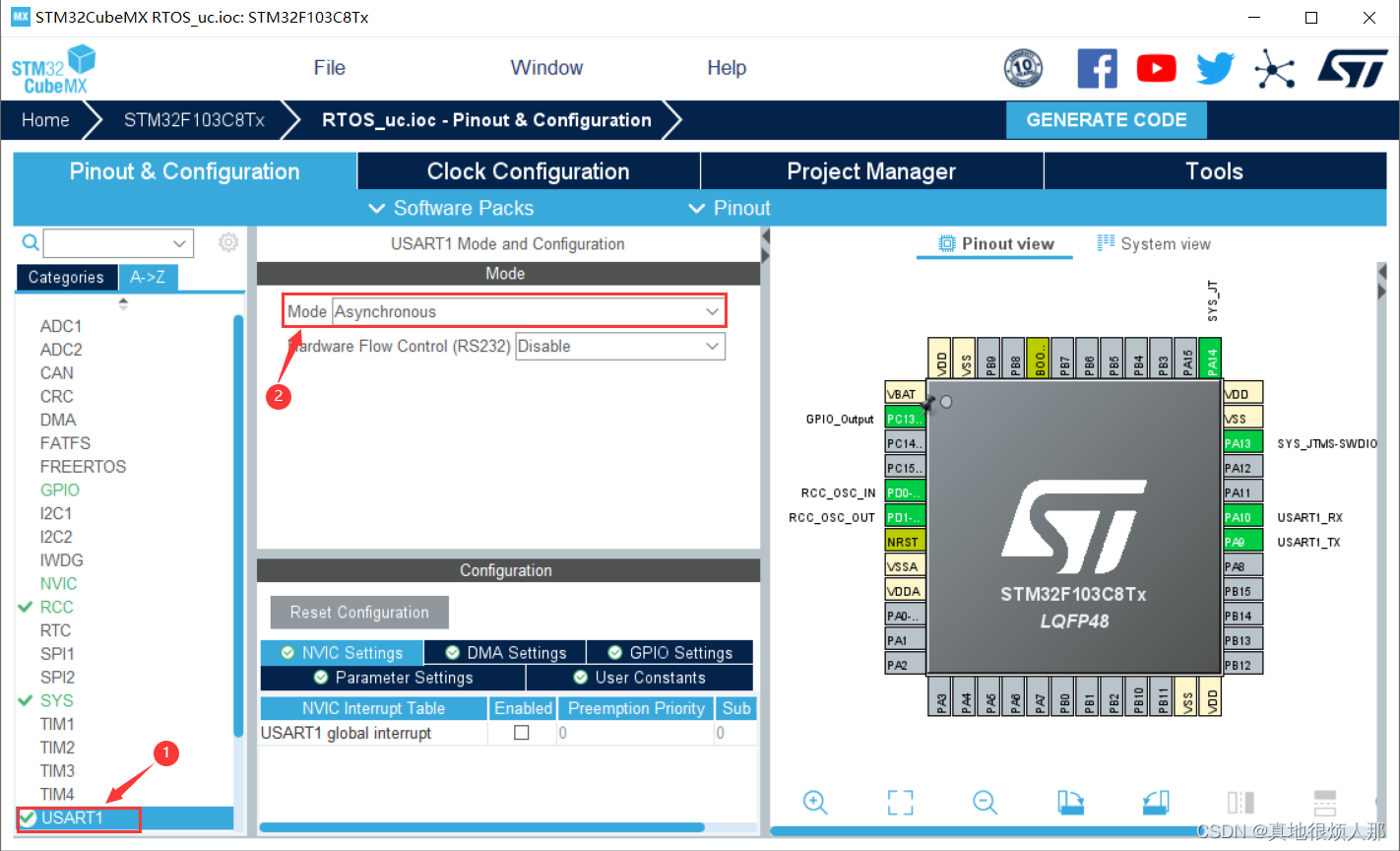Rotate the chip counterclockwise
This screenshot has height=851, width=1400.
(1155, 803)
